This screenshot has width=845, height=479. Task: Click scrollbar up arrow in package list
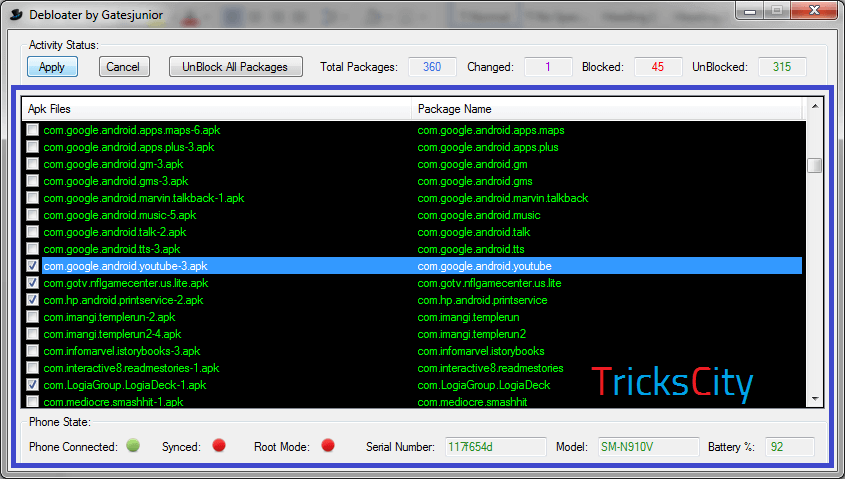[815, 107]
